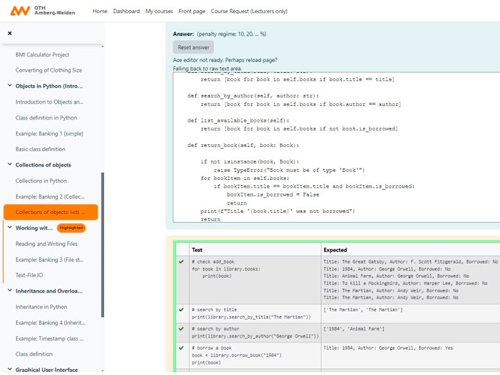
Task: Open Converting of Clothing Size
Action: point(49,70)
